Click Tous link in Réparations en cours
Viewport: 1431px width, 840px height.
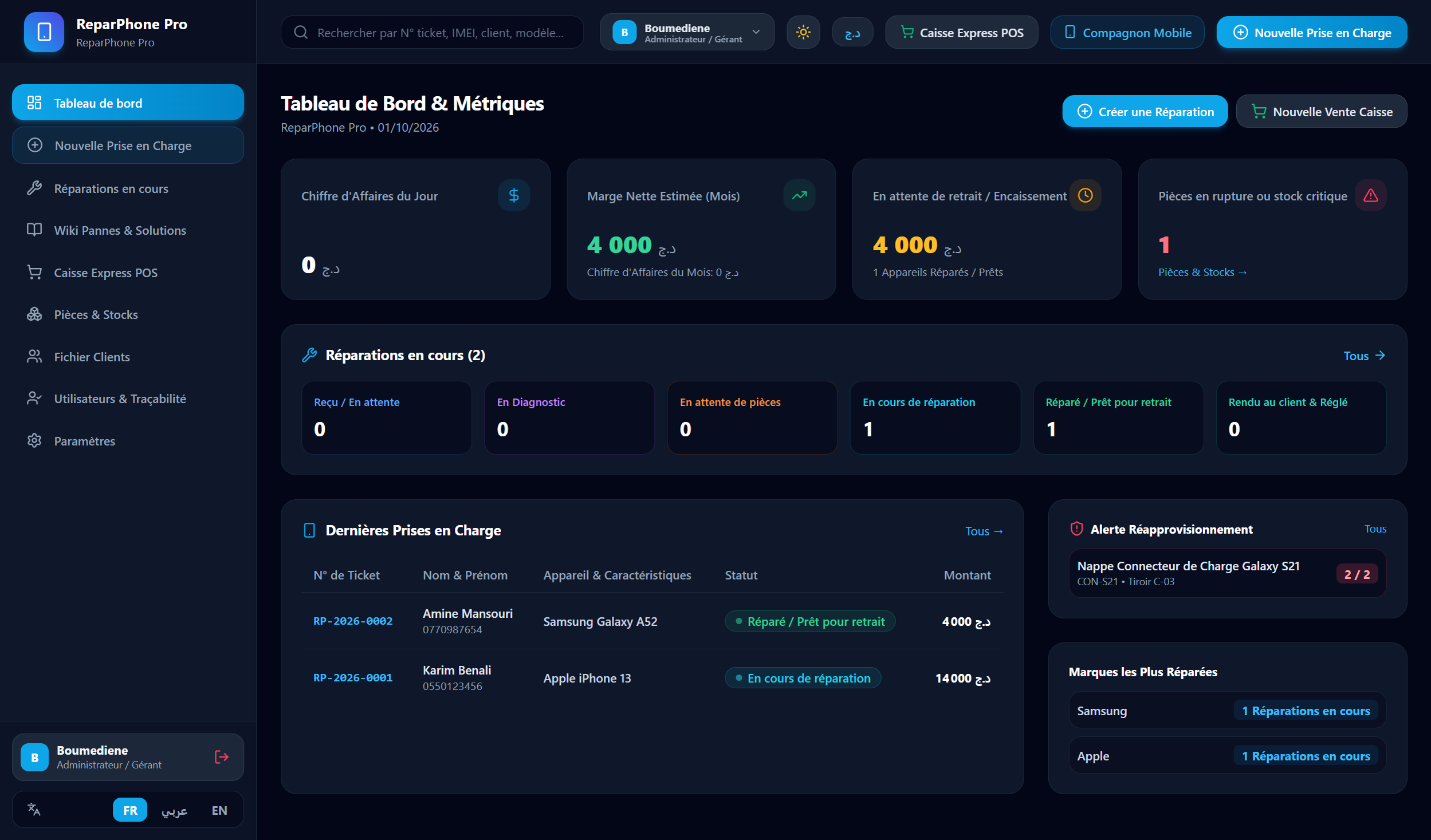1364,356
